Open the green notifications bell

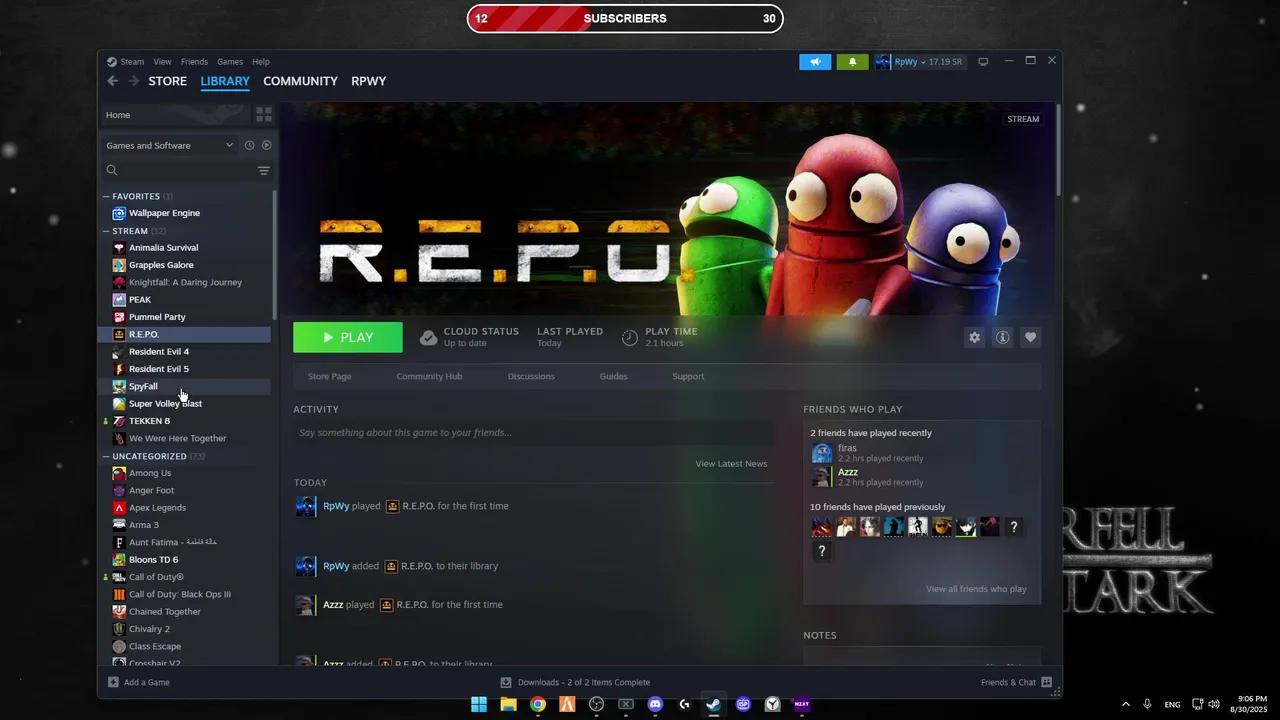click(x=852, y=62)
